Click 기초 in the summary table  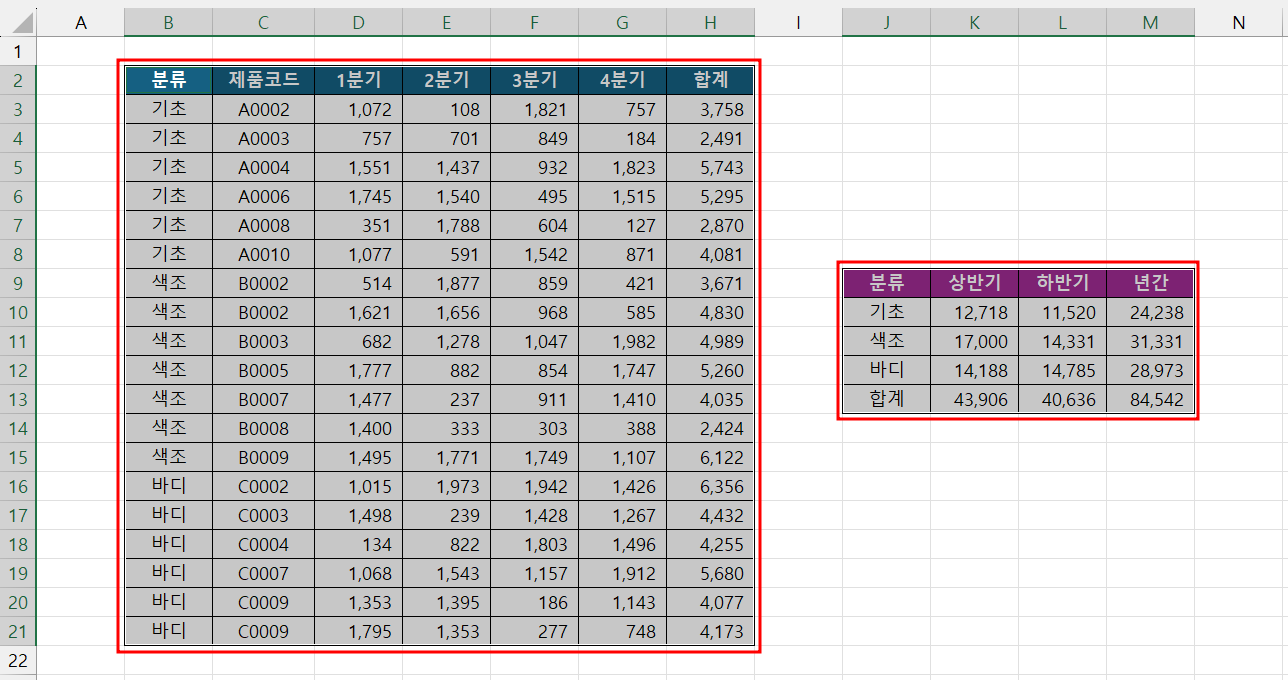pos(886,313)
